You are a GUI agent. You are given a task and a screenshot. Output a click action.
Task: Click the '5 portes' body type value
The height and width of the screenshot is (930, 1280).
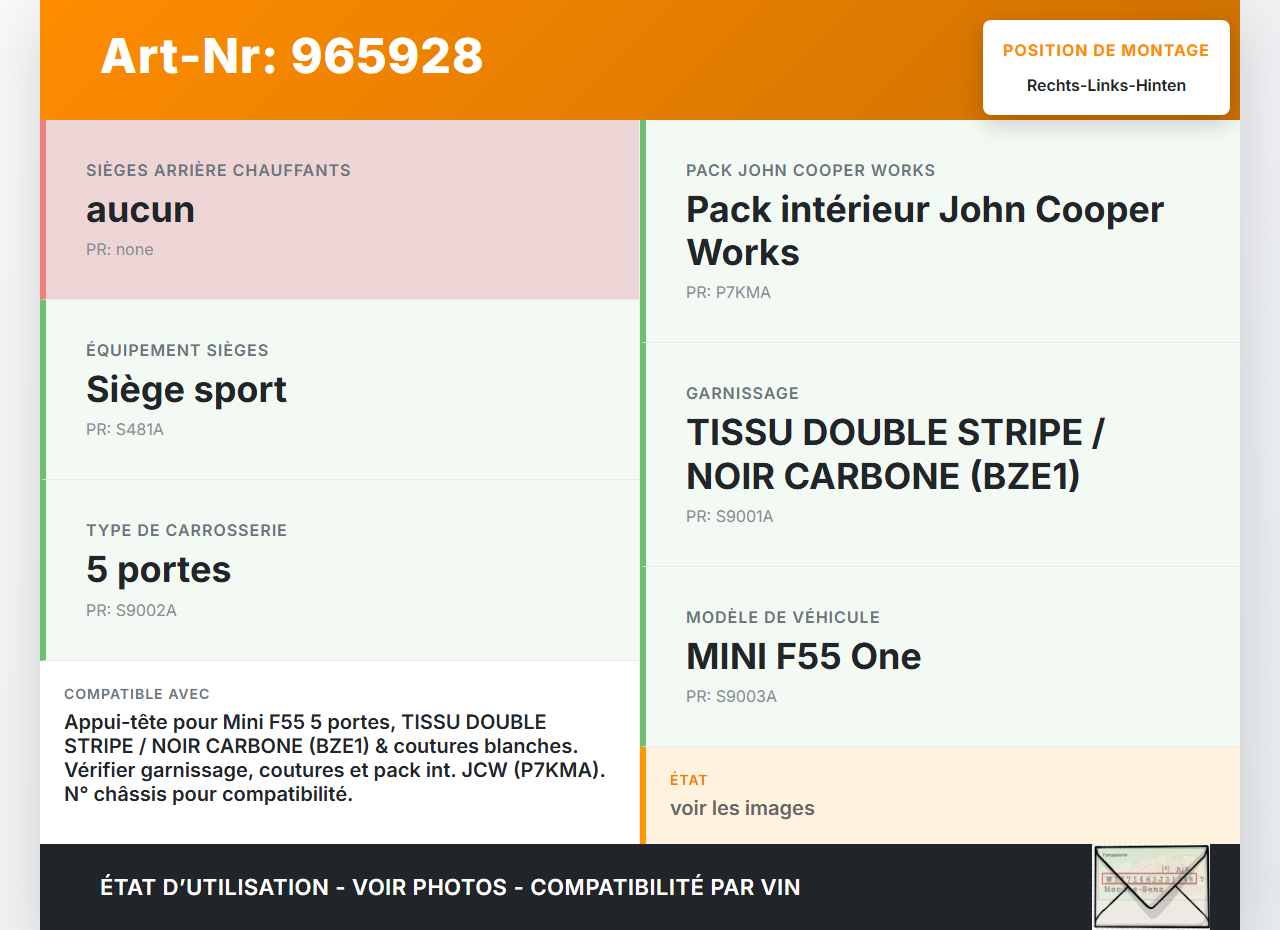tap(158, 570)
